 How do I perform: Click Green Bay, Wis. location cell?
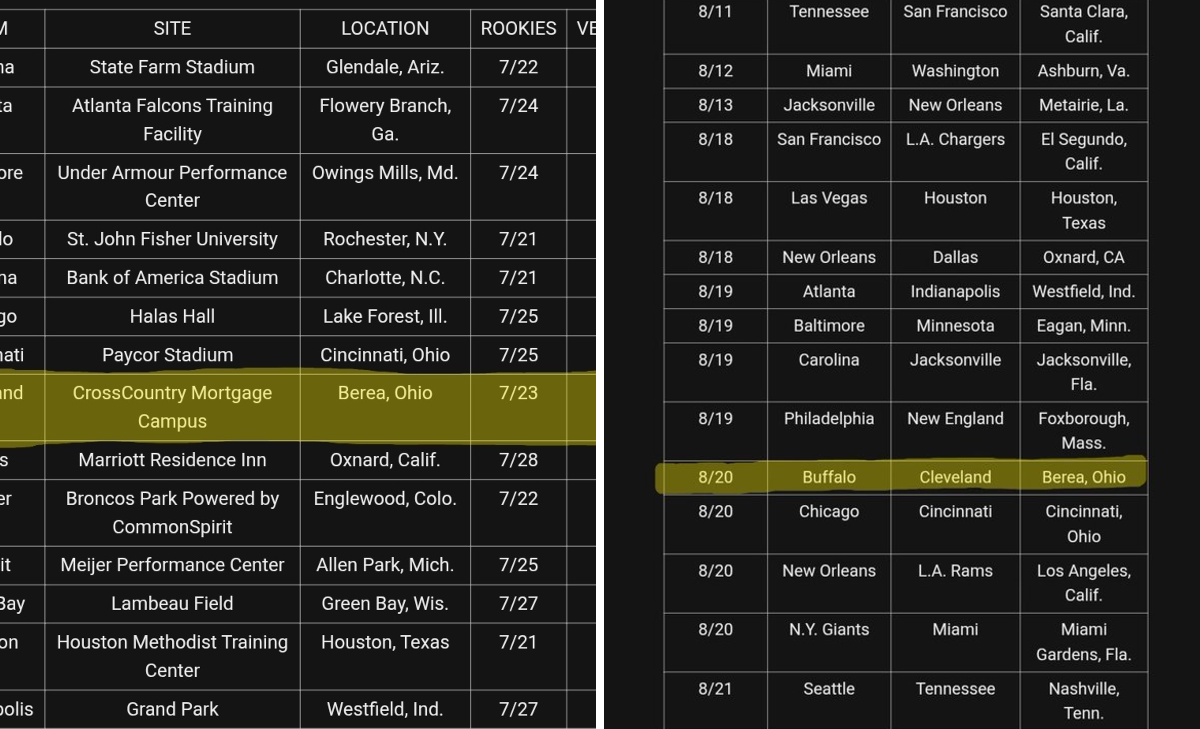[x=385, y=603]
